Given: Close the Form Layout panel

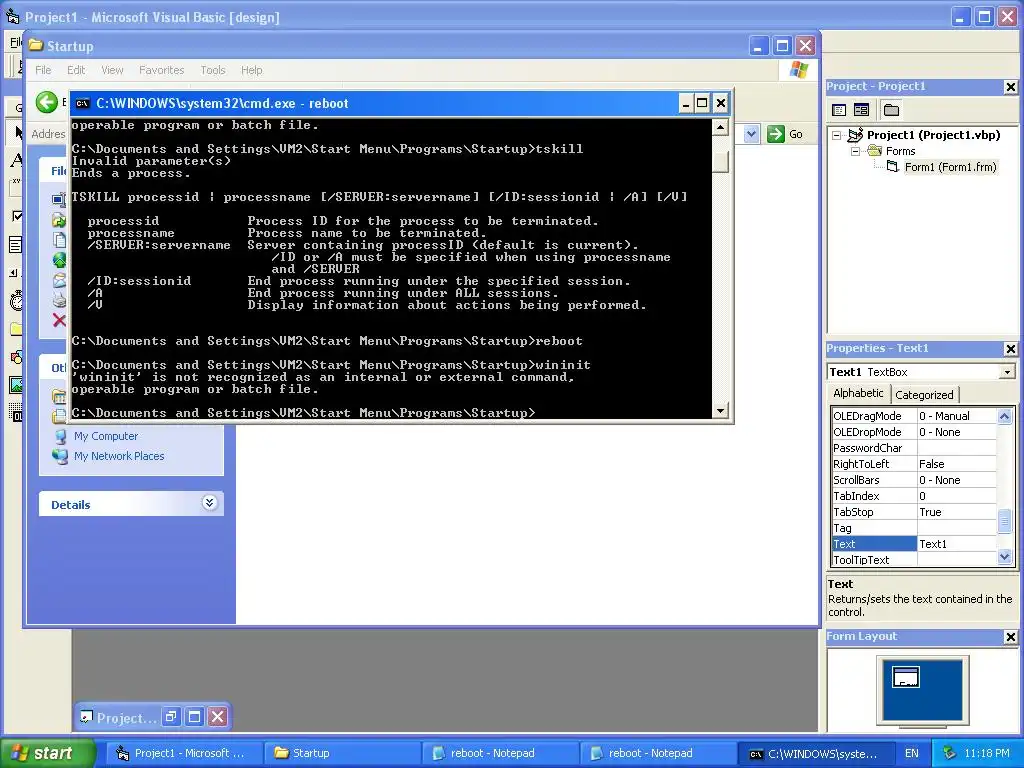Looking at the screenshot, I should (x=1010, y=637).
